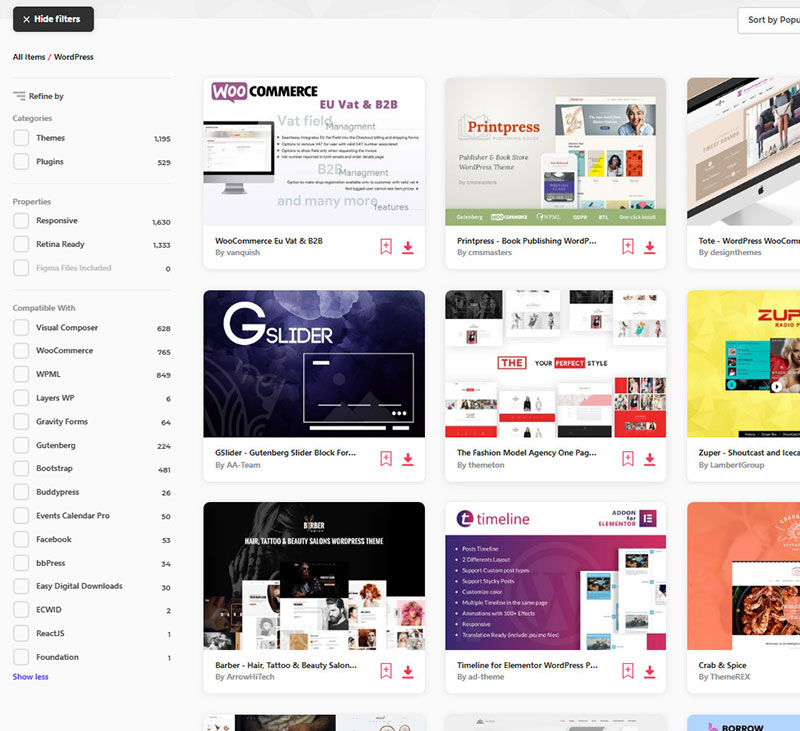Select the WPML compatibility checkbox
The image size is (800, 731).
pyautogui.click(x=21, y=374)
